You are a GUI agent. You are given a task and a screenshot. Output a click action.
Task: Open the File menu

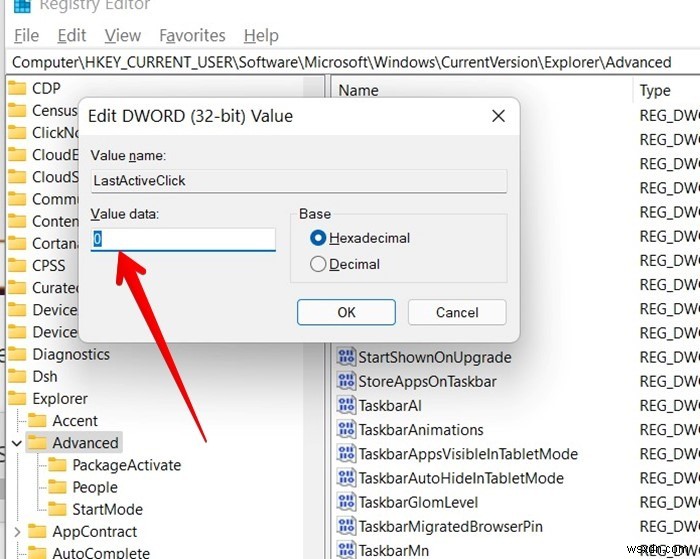(26, 35)
